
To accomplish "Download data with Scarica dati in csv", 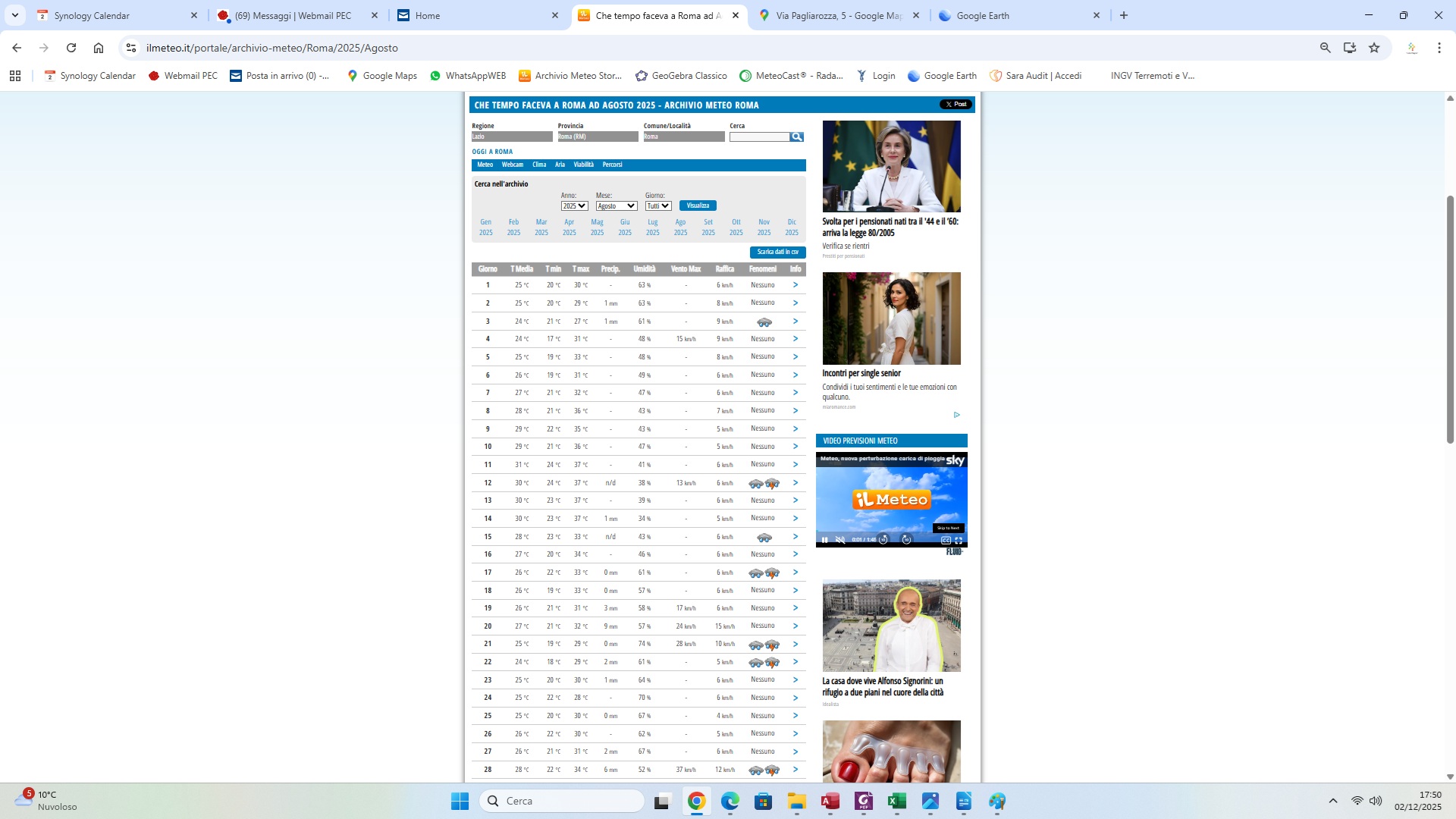I will (777, 252).
